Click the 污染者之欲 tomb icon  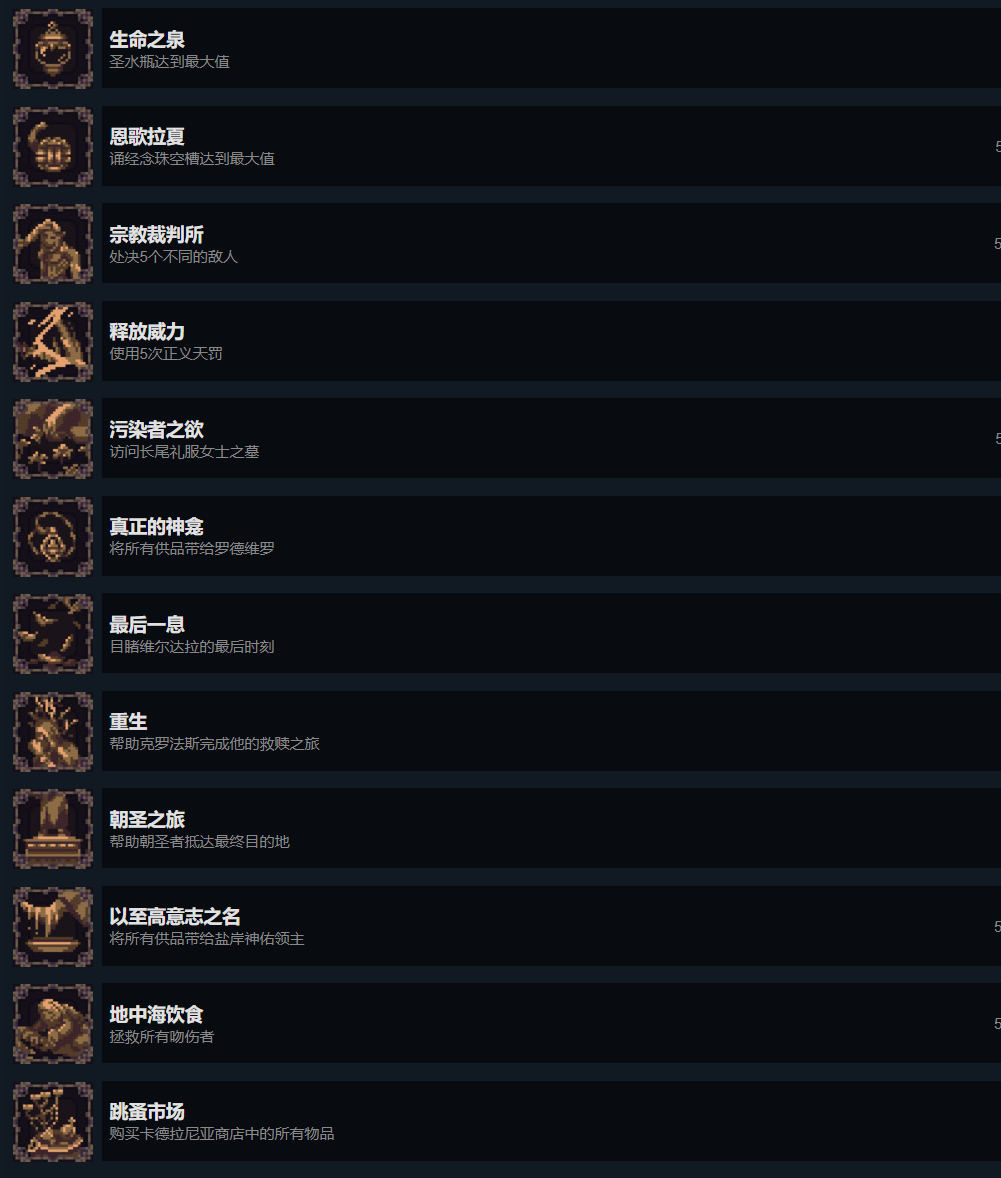click(53, 439)
